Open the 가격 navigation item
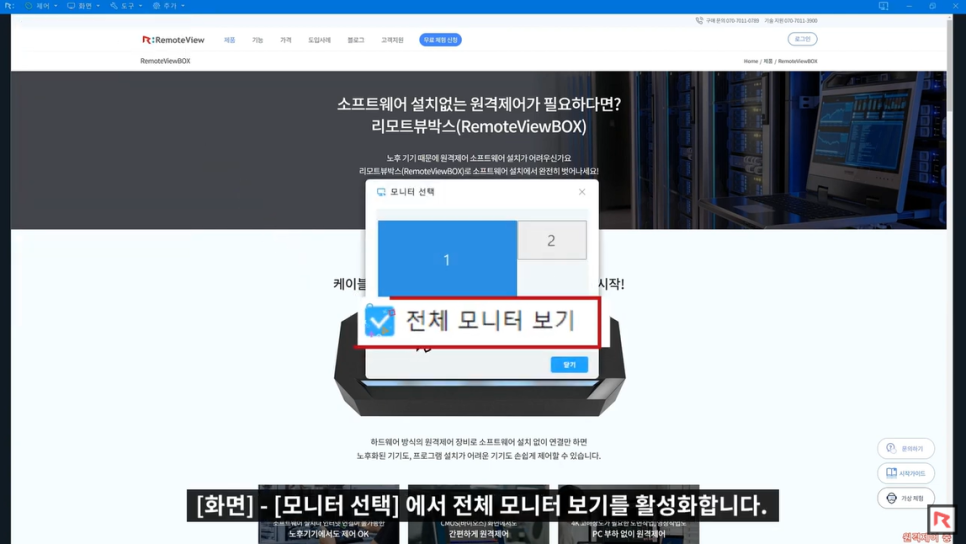Image resolution: width=966 pixels, height=544 pixels. point(286,40)
